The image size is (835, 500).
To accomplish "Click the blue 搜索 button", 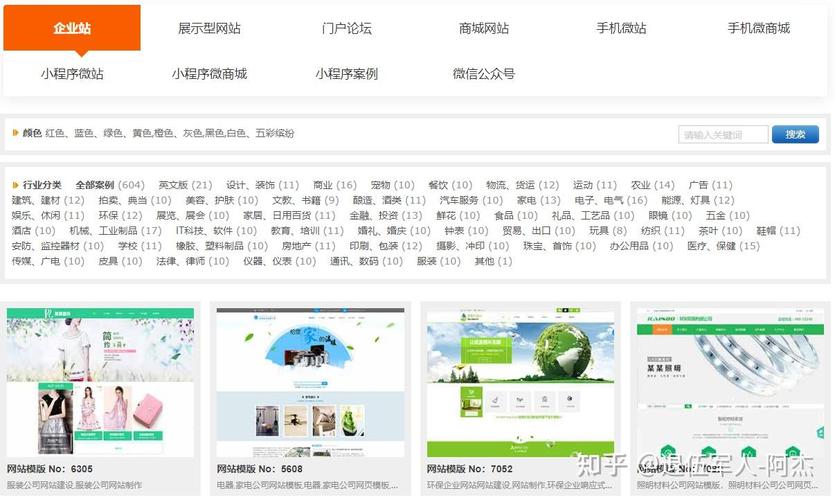I will coord(796,134).
